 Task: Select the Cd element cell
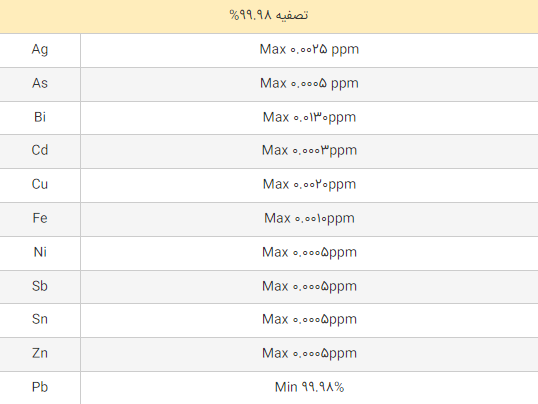[40, 151]
